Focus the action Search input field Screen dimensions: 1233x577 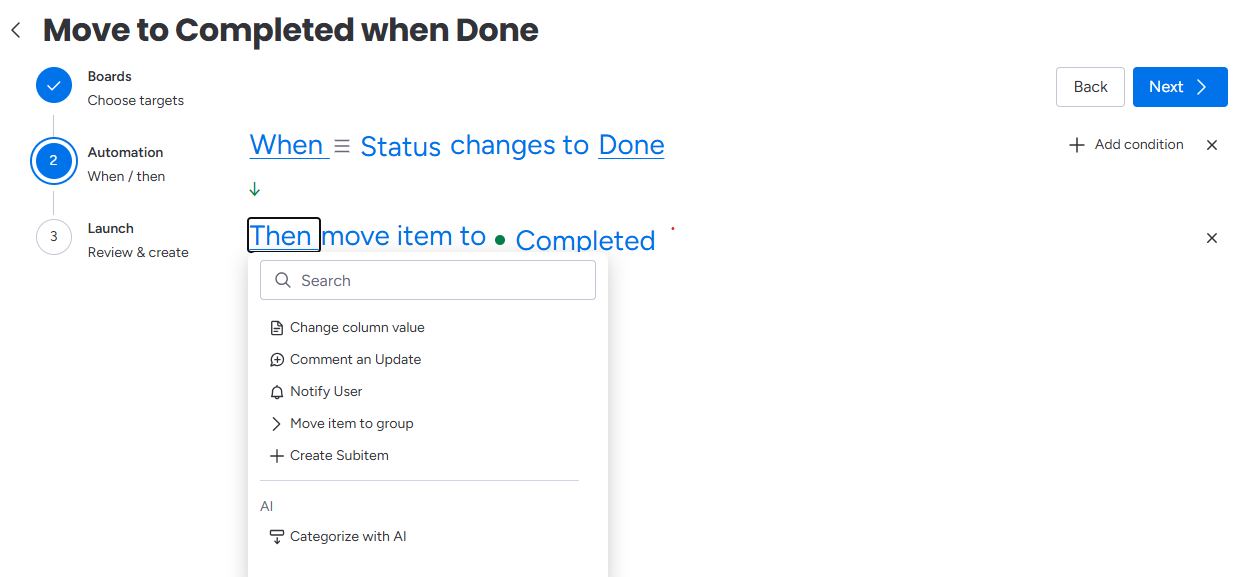[428, 281]
